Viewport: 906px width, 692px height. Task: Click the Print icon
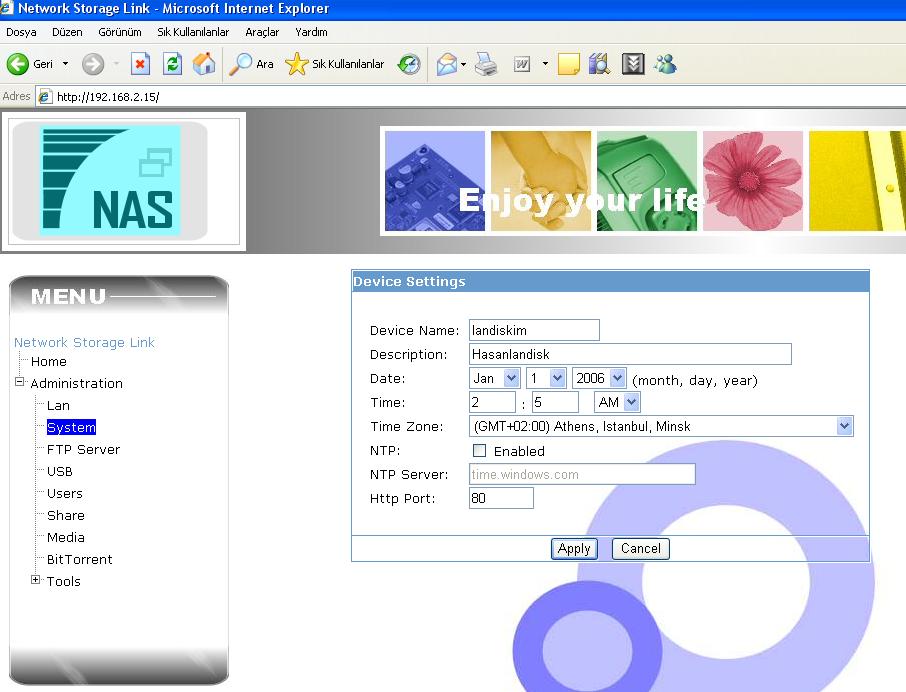point(485,64)
